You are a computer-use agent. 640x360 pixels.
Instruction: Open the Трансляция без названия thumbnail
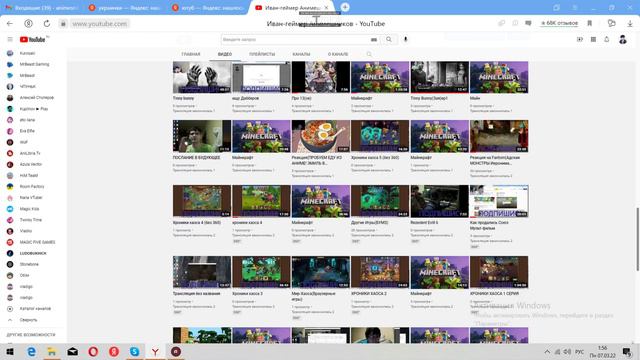(x=202, y=272)
